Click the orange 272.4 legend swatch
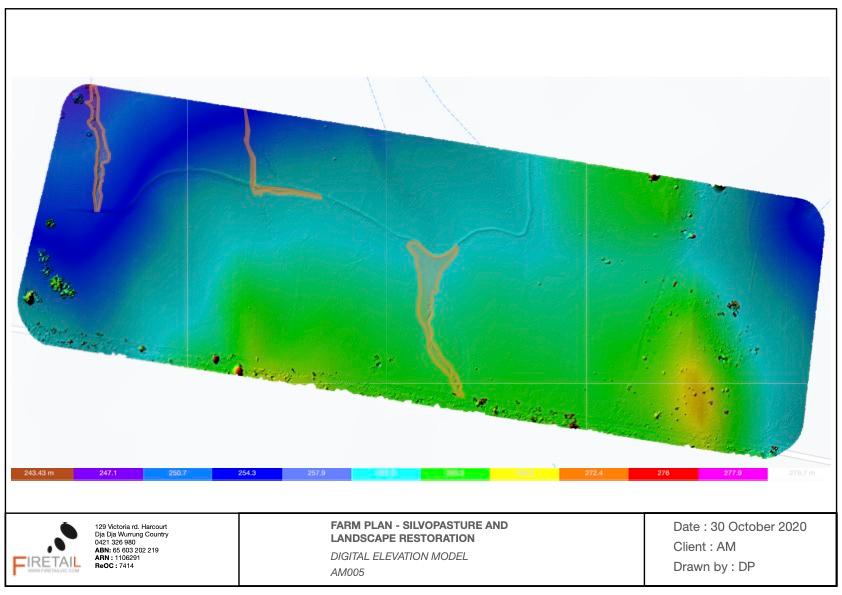The image size is (842, 595). point(593,473)
